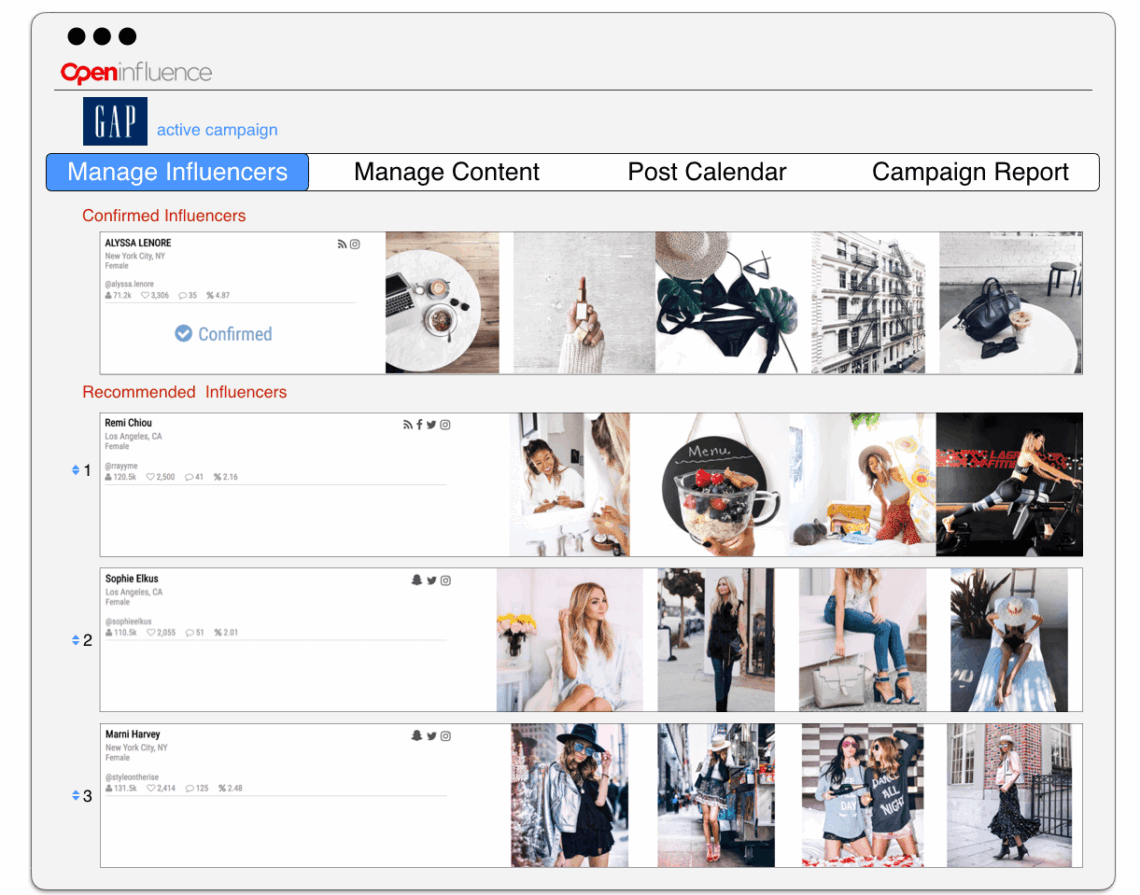Screen dimensions: 1140x895
Task: Switch to the Manage Content tab
Action: (x=446, y=172)
